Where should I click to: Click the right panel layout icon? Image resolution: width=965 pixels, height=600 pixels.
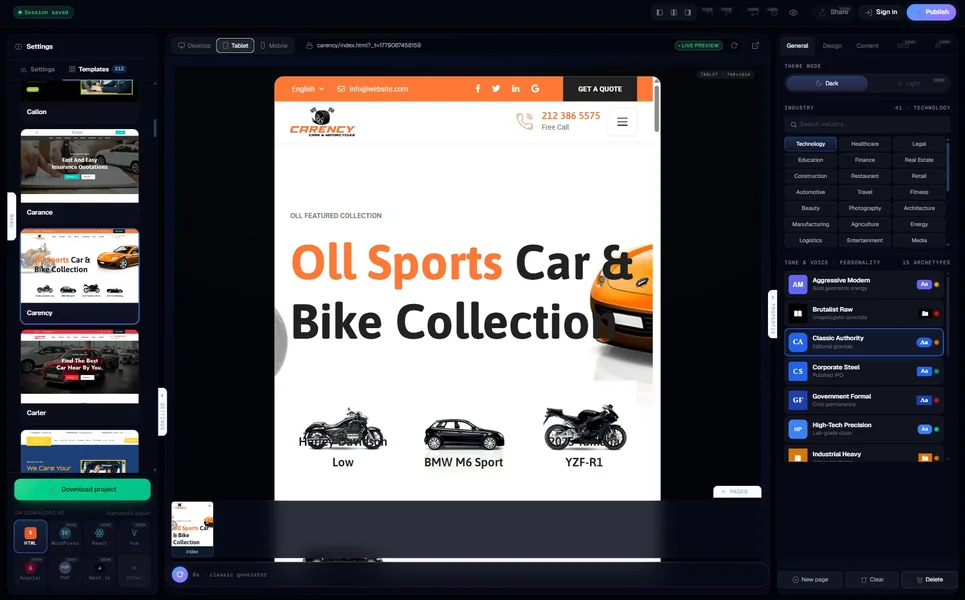click(x=688, y=12)
